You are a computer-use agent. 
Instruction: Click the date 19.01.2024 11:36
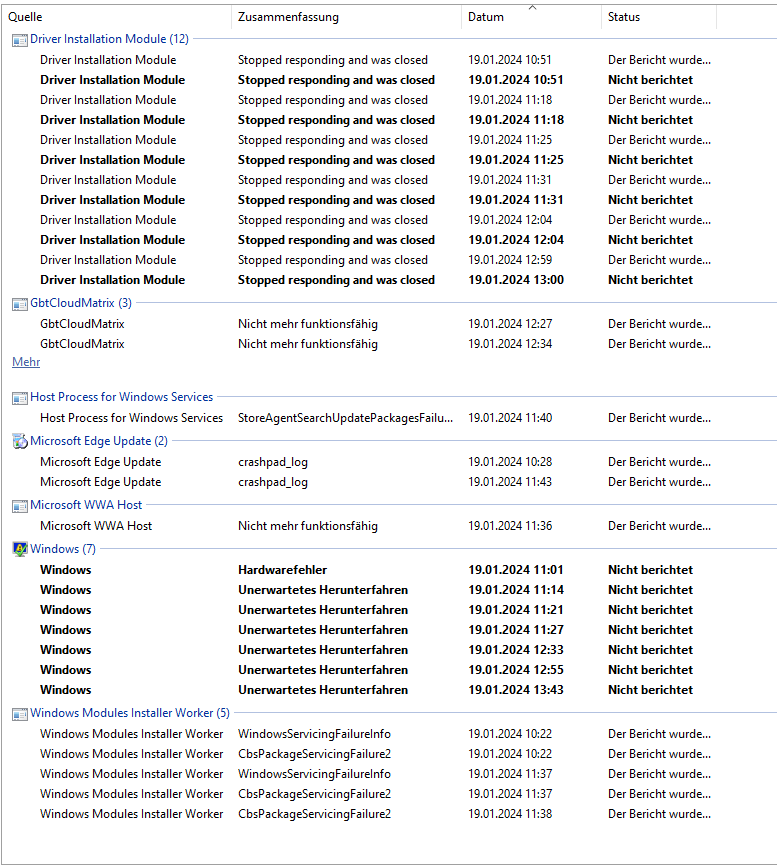click(510, 526)
